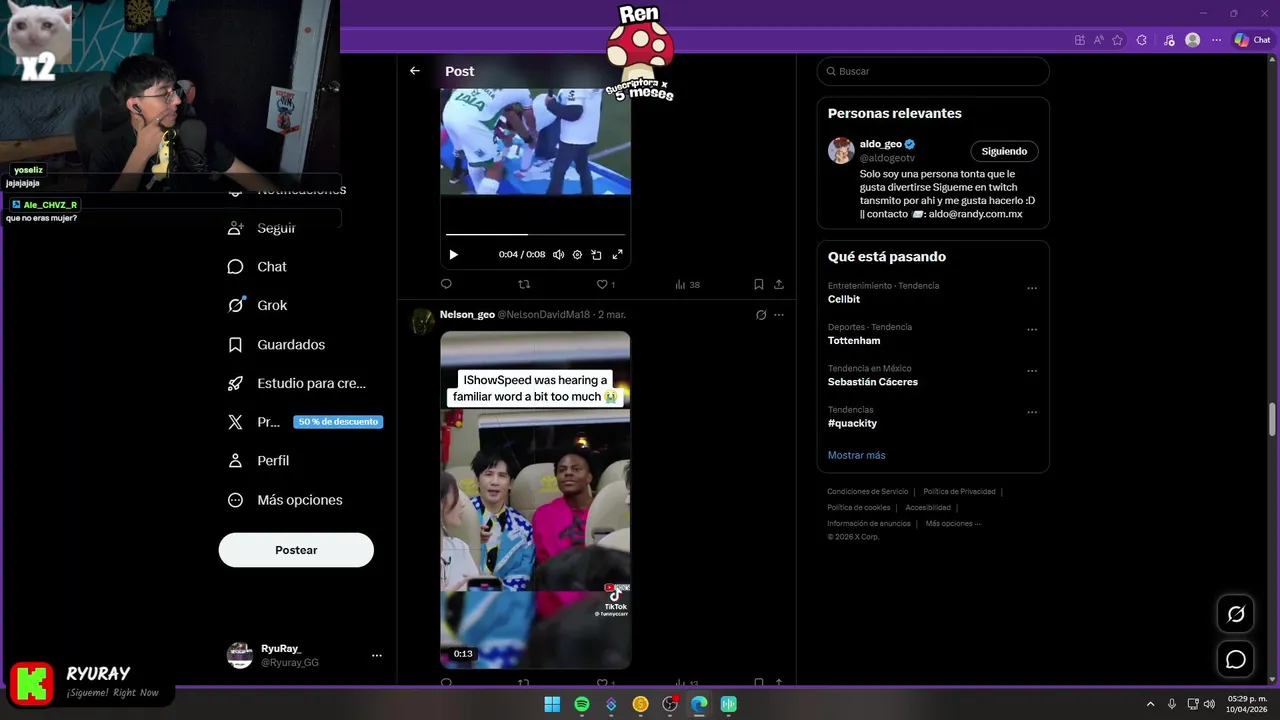
Task: Open the browser Settings and more menu
Action: pos(1216,40)
